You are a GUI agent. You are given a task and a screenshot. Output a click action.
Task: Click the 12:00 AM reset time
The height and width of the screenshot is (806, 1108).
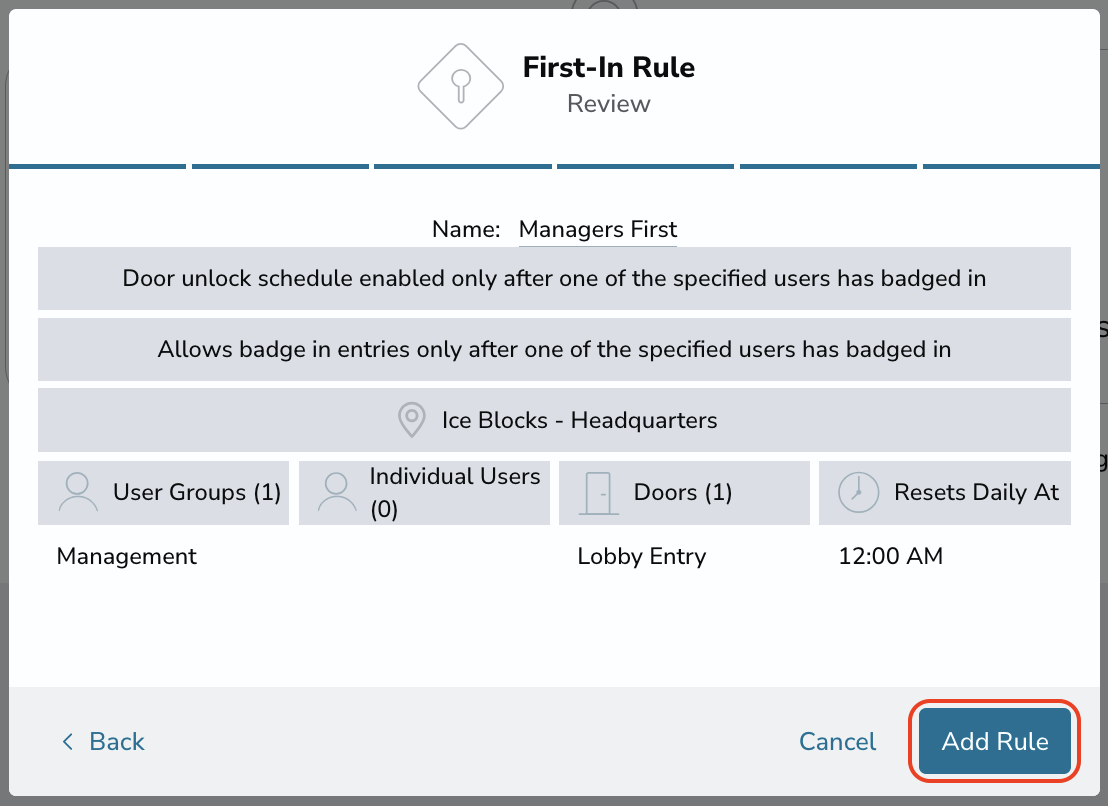pos(890,556)
